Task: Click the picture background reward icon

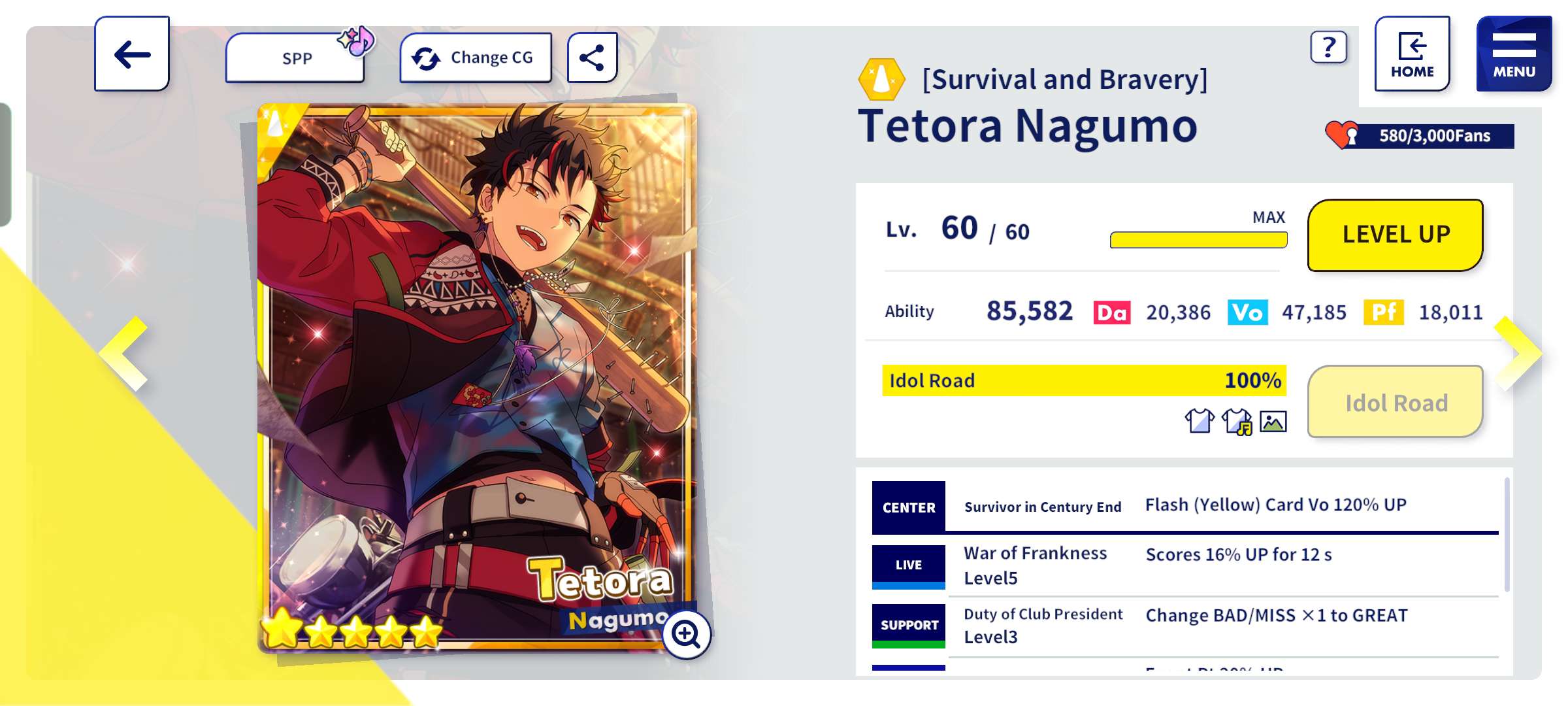Action: pyautogui.click(x=1273, y=421)
